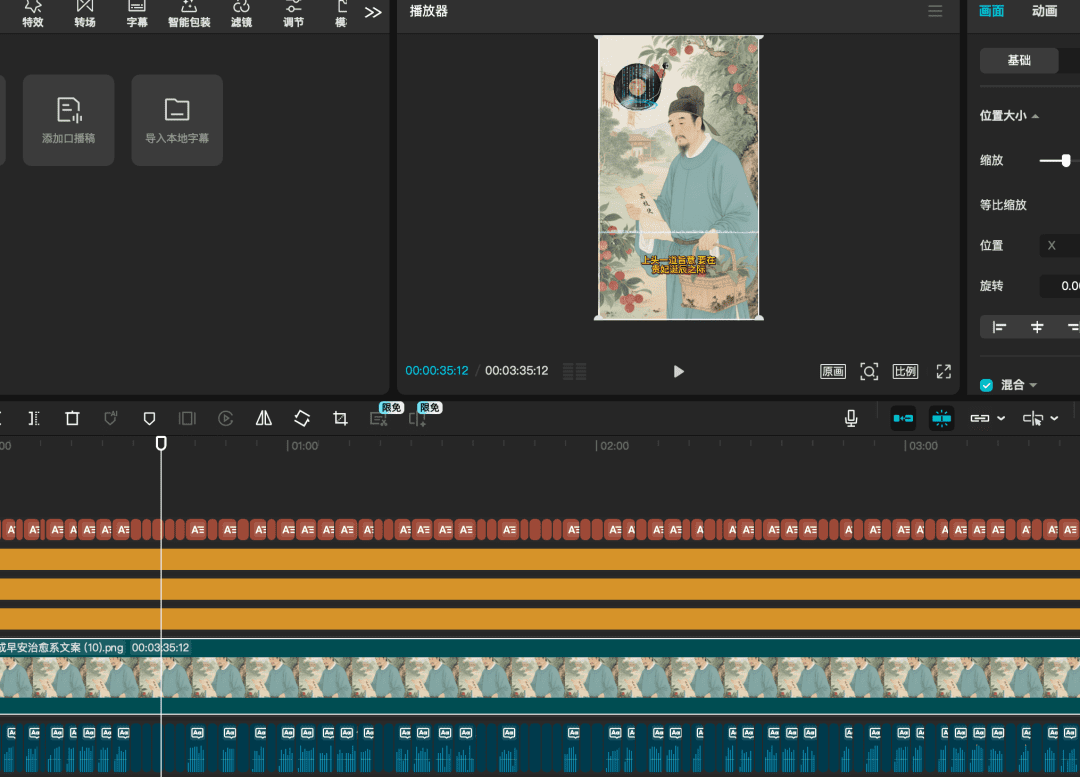
Task: Open the 比例 aspect ratio button
Action: coord(905,371)
